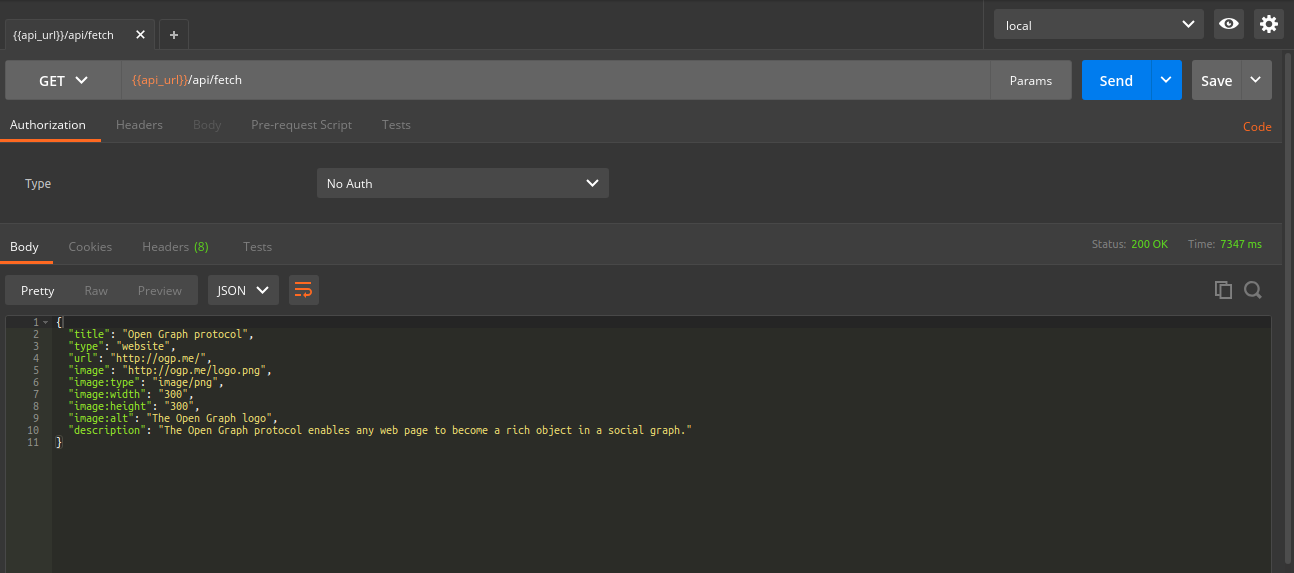Search within the response body
This screenshot has width=1294, height=573.
pyautogui.click(x=1252, y=290)
